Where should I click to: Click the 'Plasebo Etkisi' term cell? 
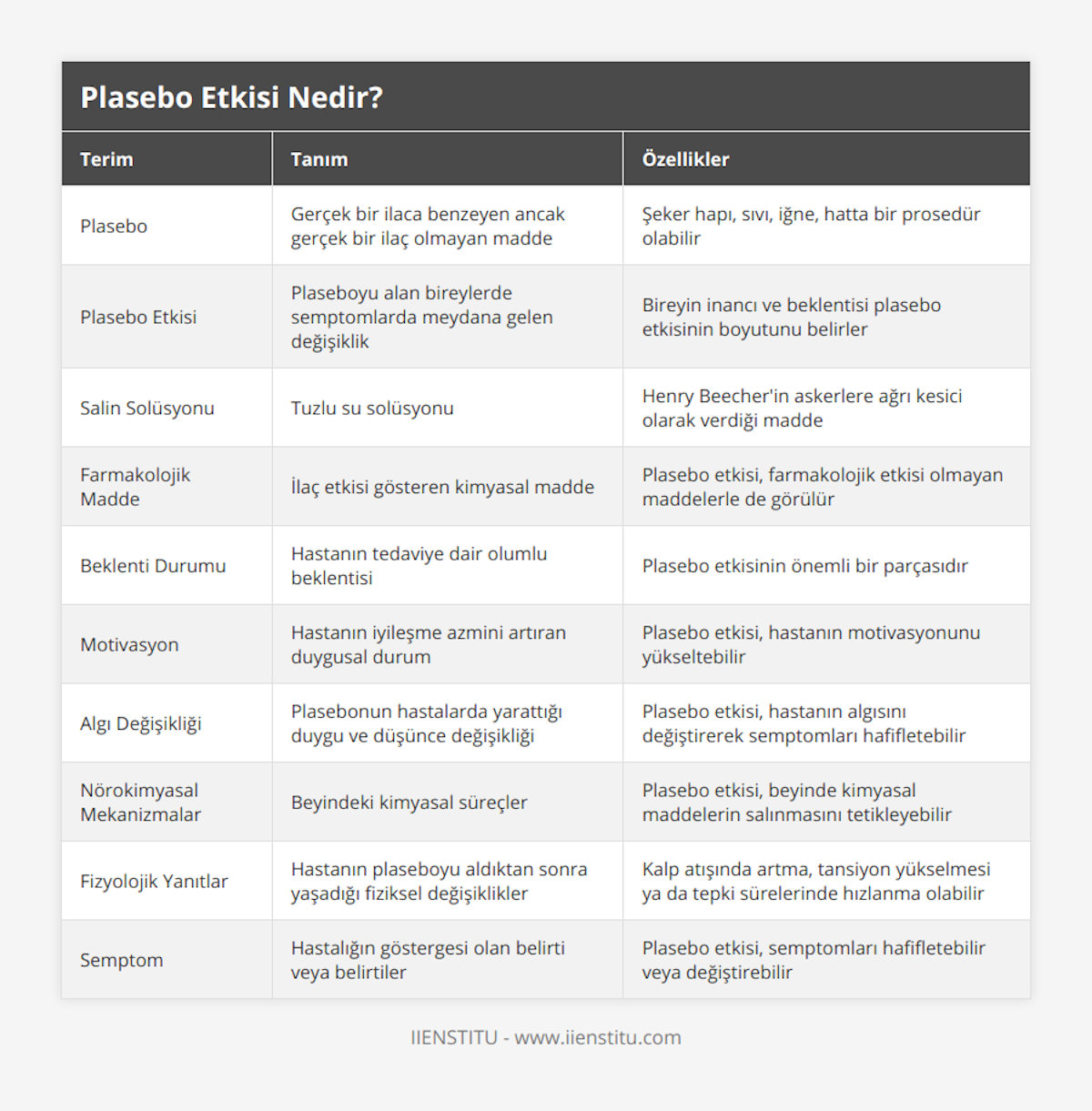[138, 317]
